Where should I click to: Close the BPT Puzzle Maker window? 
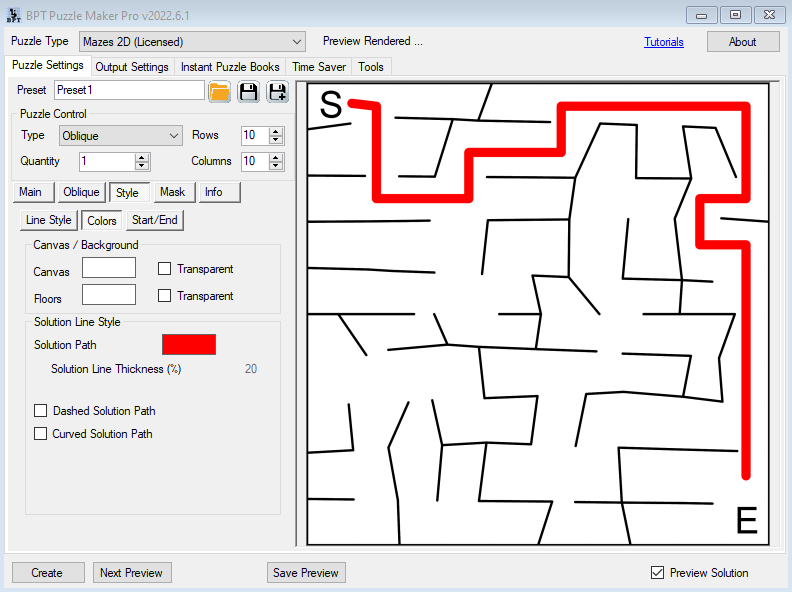[x=769, y=15]
